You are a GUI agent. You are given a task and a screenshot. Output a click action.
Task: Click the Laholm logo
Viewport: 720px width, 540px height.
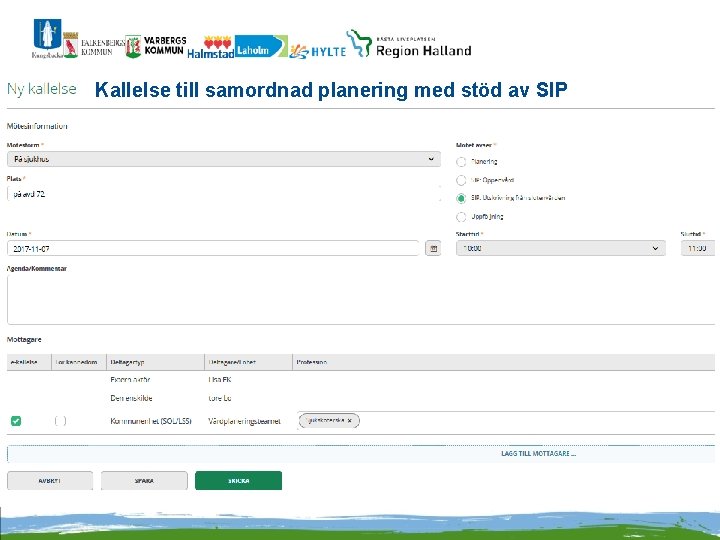pyautogui.click(x=261, y=47)
